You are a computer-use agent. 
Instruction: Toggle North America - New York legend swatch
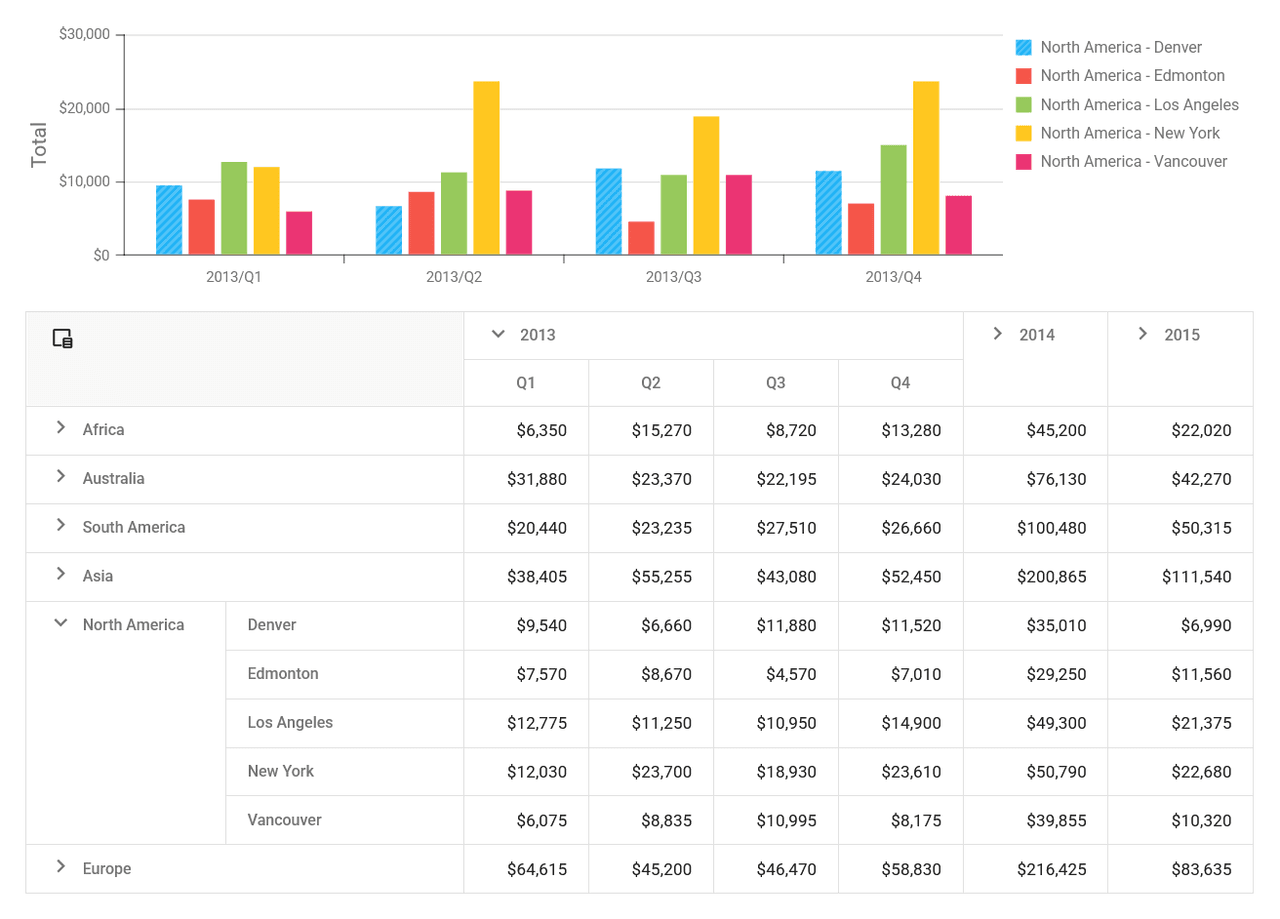point(1023,133)
